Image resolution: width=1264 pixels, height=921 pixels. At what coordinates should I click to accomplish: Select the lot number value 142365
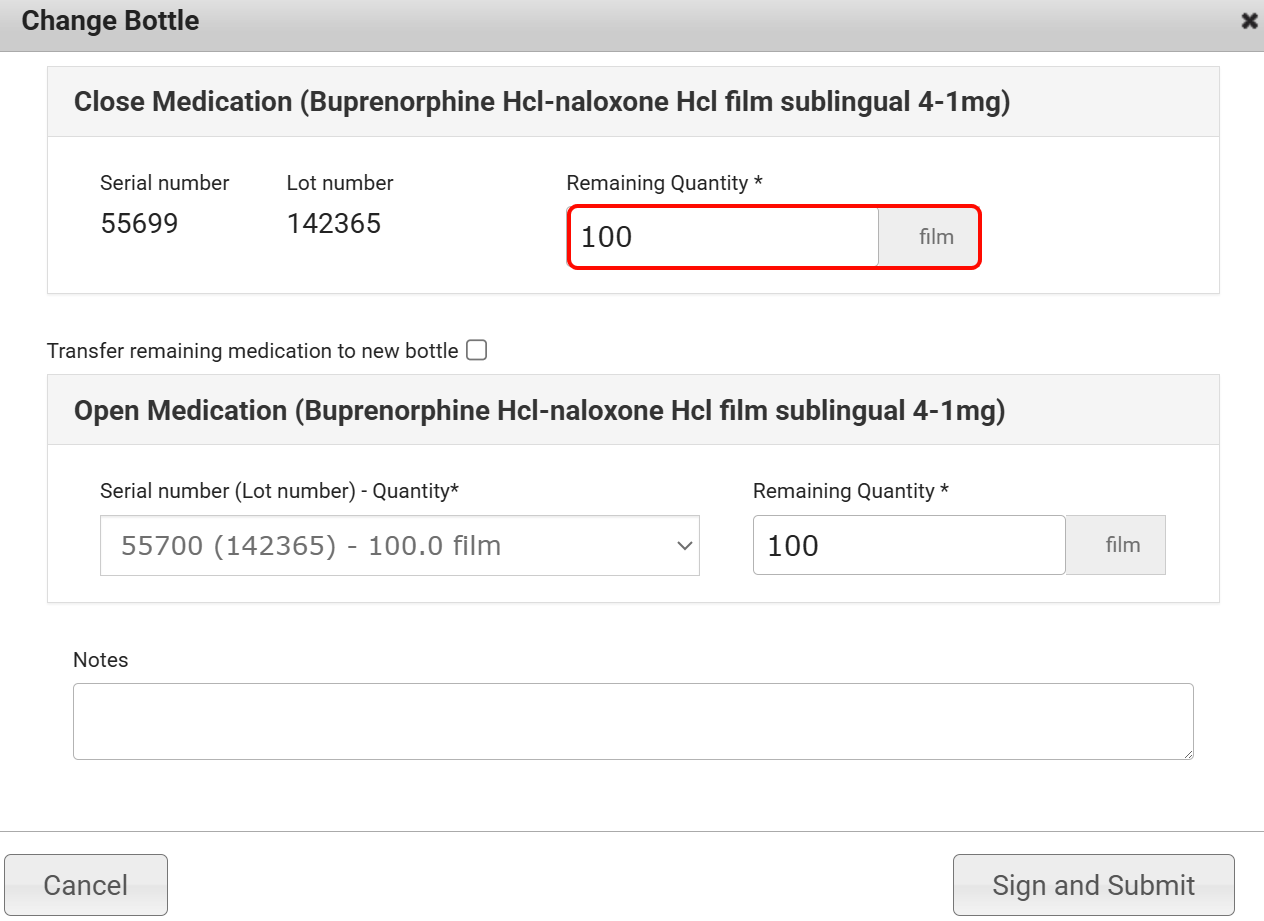(333, 224)
